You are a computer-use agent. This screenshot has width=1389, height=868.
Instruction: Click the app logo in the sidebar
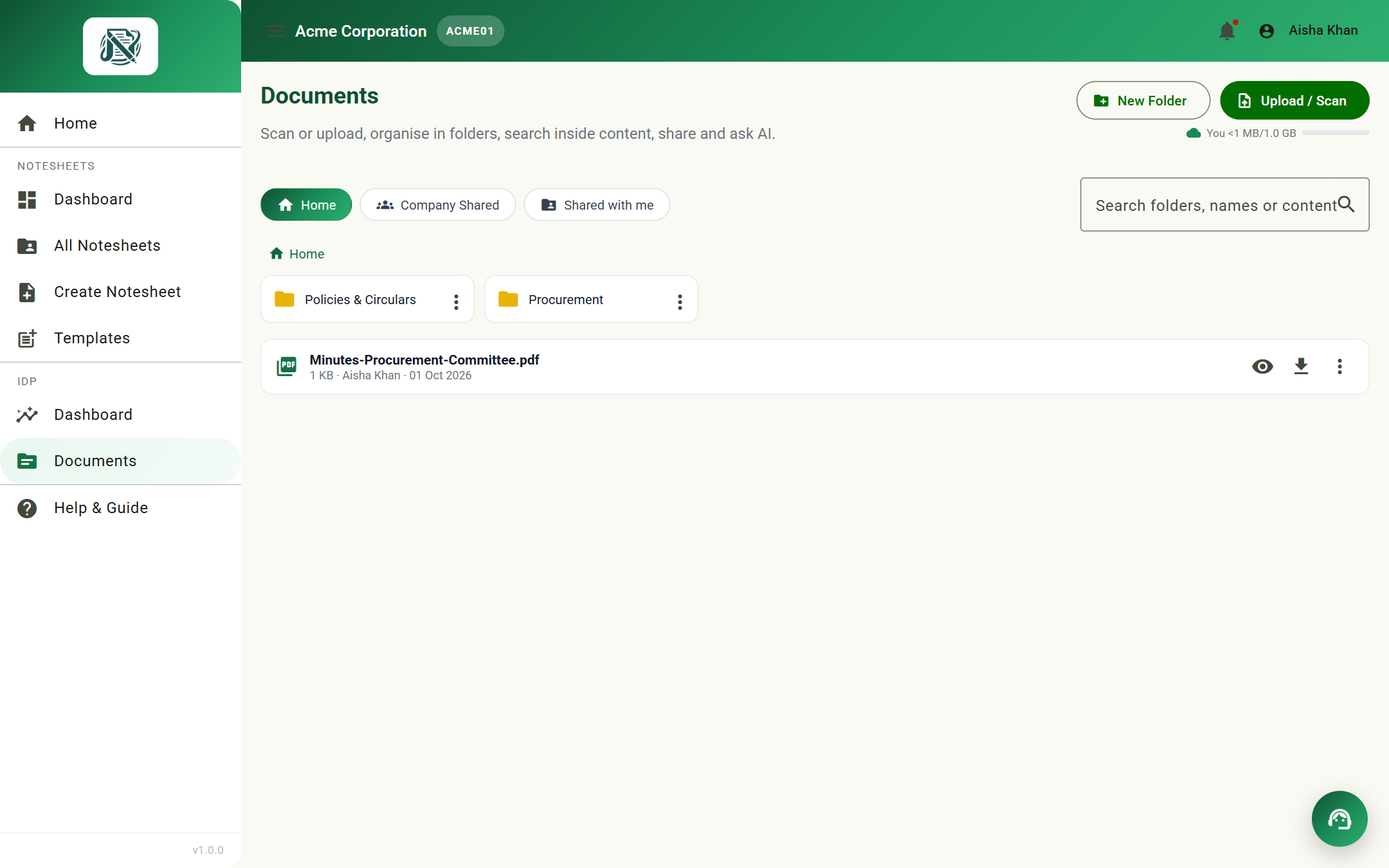(120, 46)
